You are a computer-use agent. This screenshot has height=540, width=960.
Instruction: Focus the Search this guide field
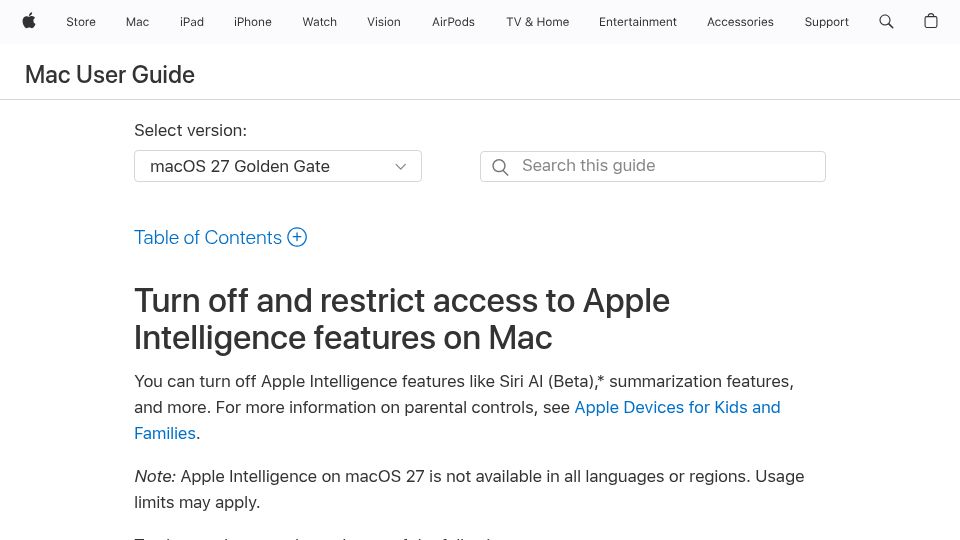point(653,166)
